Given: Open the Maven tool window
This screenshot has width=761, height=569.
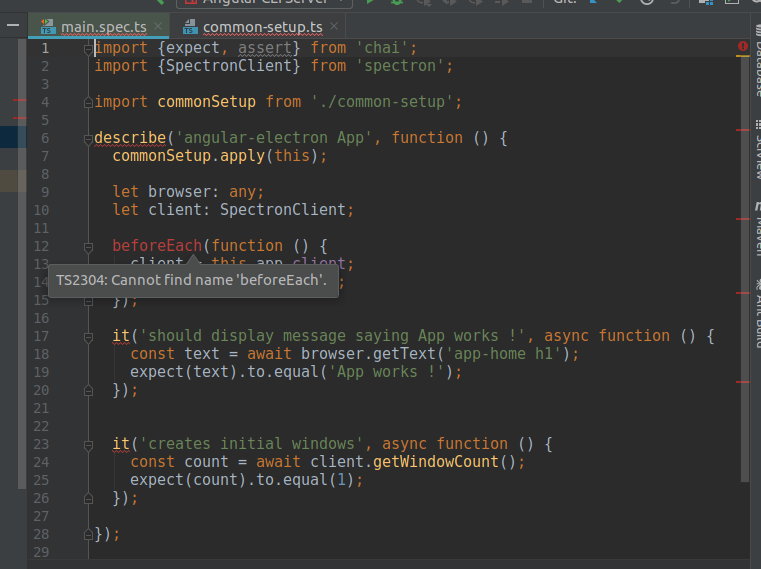Looking at the screenshot, I should point(757,229).
